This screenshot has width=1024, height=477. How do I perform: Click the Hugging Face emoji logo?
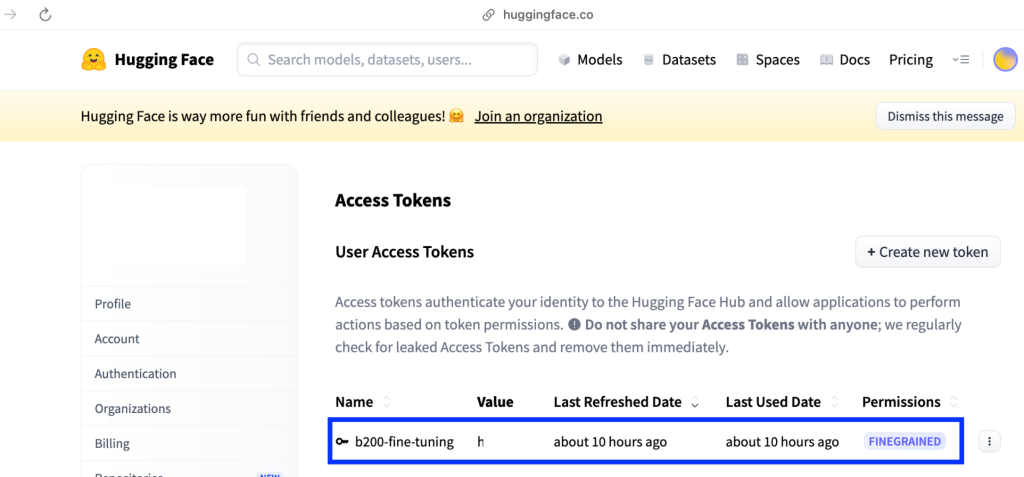(x=94, y=59)
